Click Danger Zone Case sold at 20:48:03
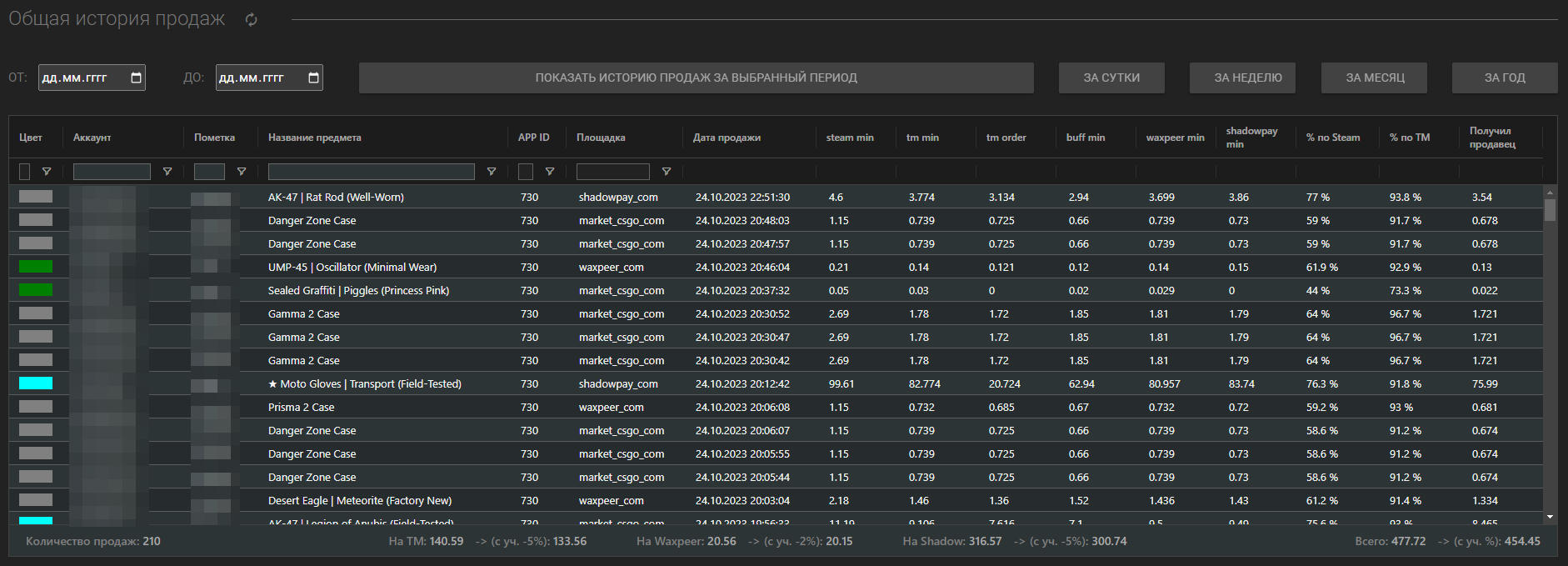The height and width of the screenshot is (566, 1568). point(312,221)
